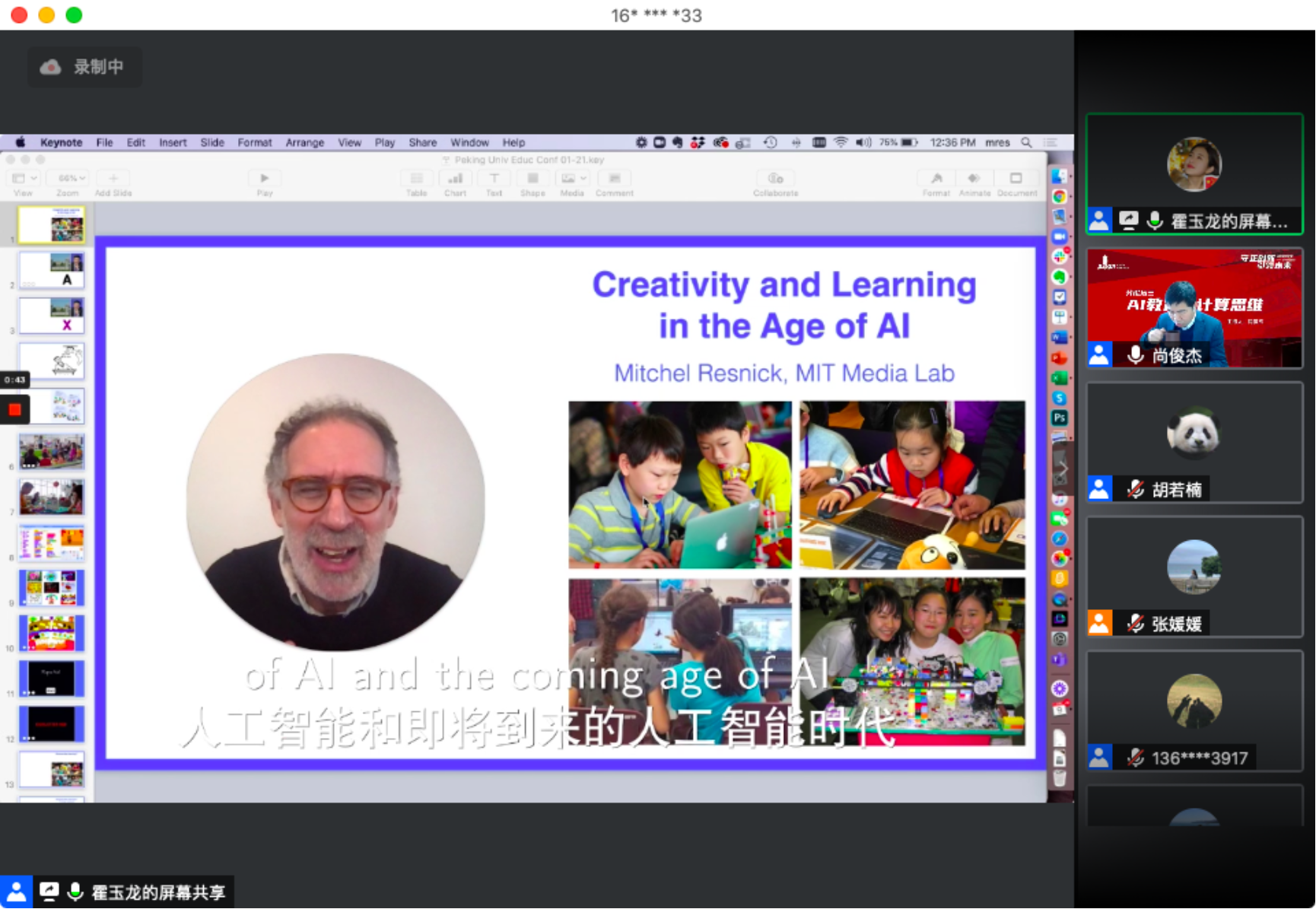Click the Table icon in Keynote toolbar

[x=416, y=179]
